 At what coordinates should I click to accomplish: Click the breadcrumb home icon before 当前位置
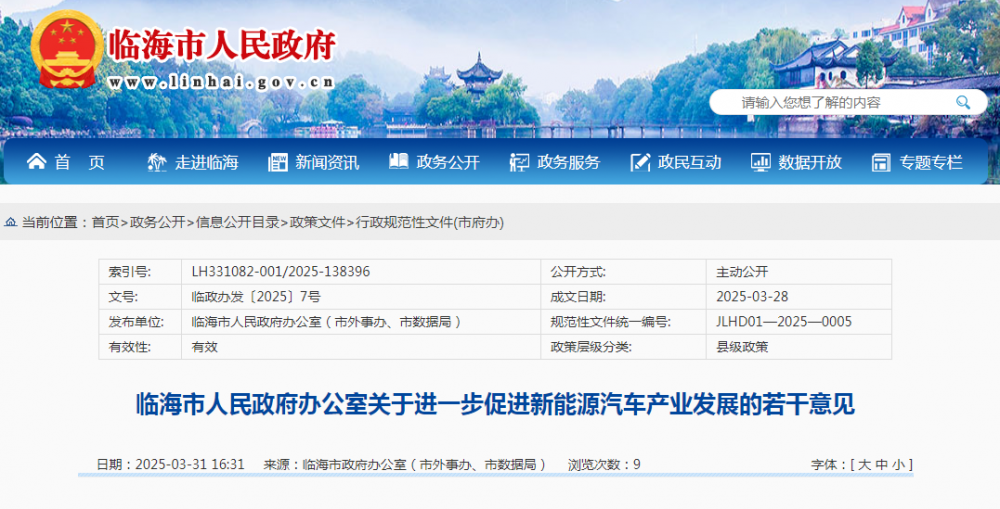[11, 222]
